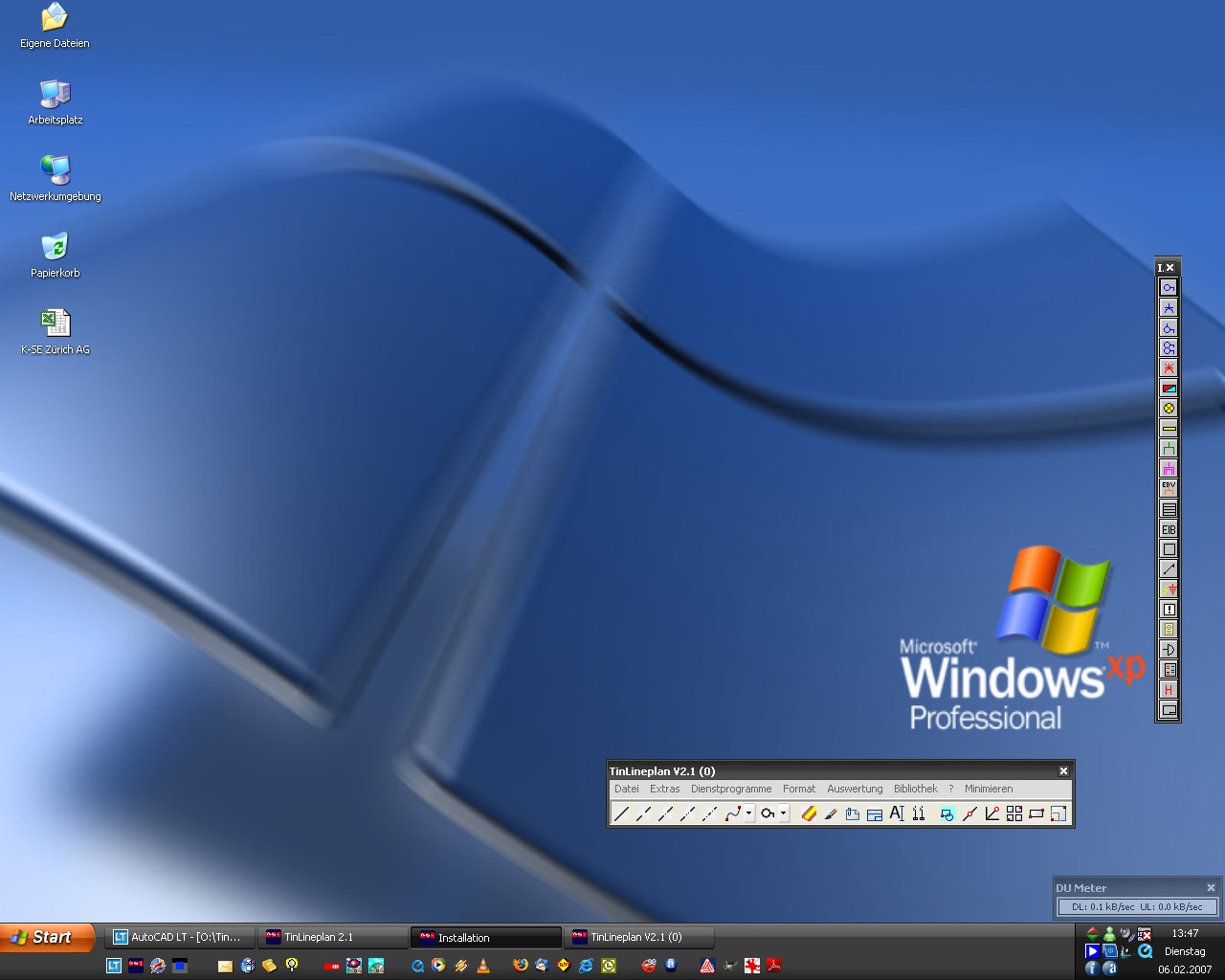Click the red H symbol icon
The width and height of the screenshot is (1225, 980).
[x=1169, y=690]
